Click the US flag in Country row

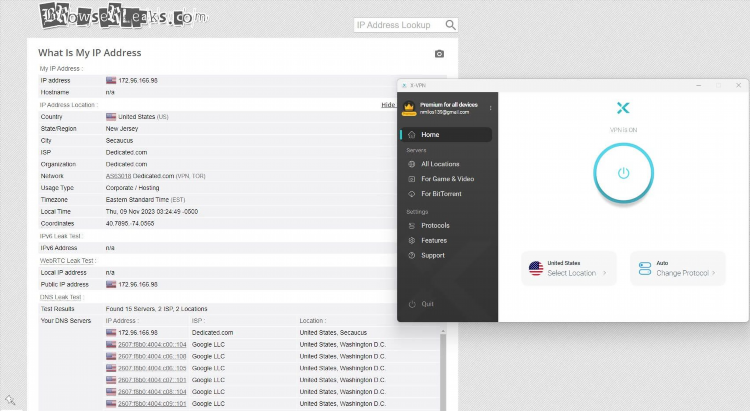click(x=111, y=117)
